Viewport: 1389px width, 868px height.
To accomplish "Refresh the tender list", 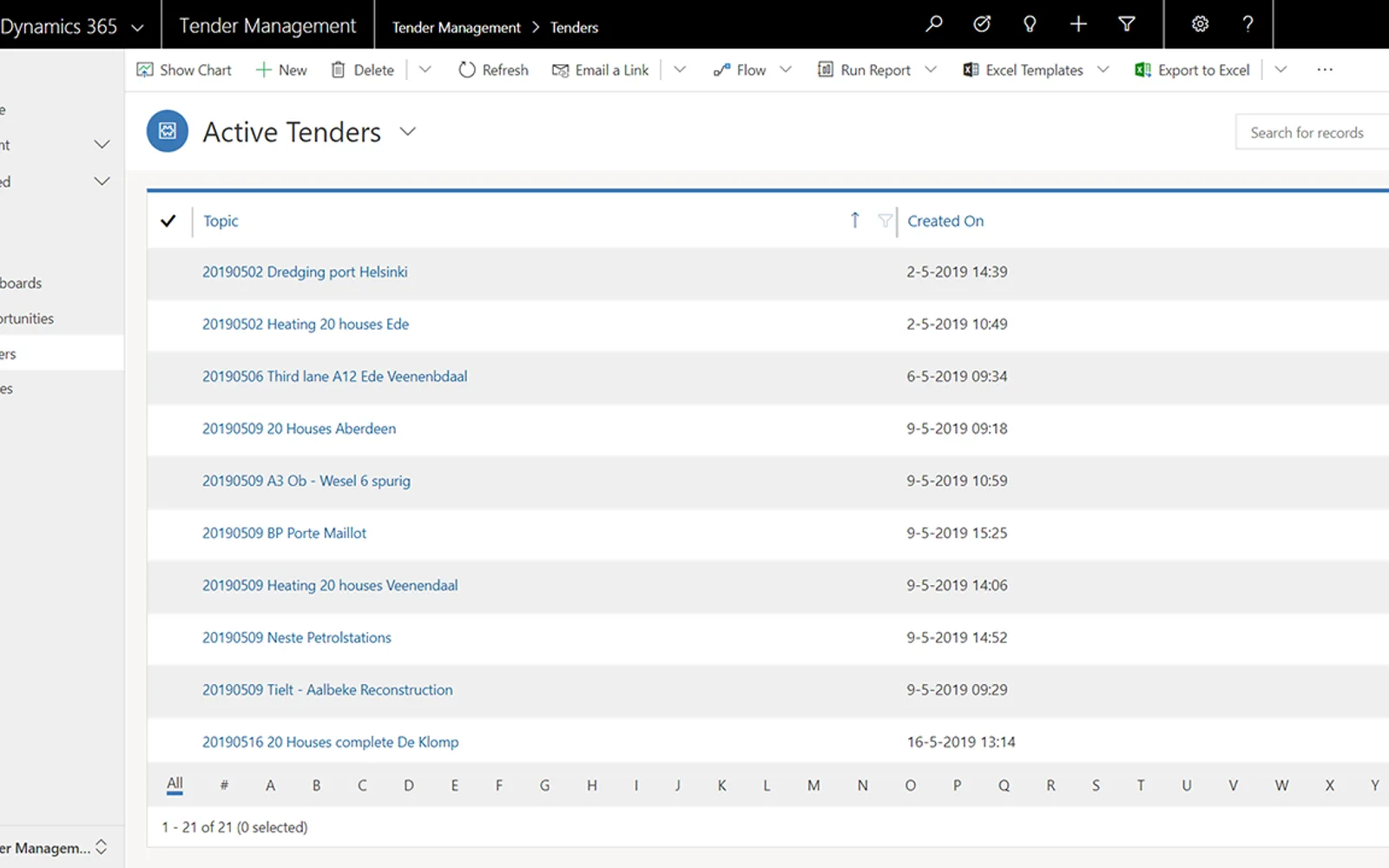I will tap(493, 69).
